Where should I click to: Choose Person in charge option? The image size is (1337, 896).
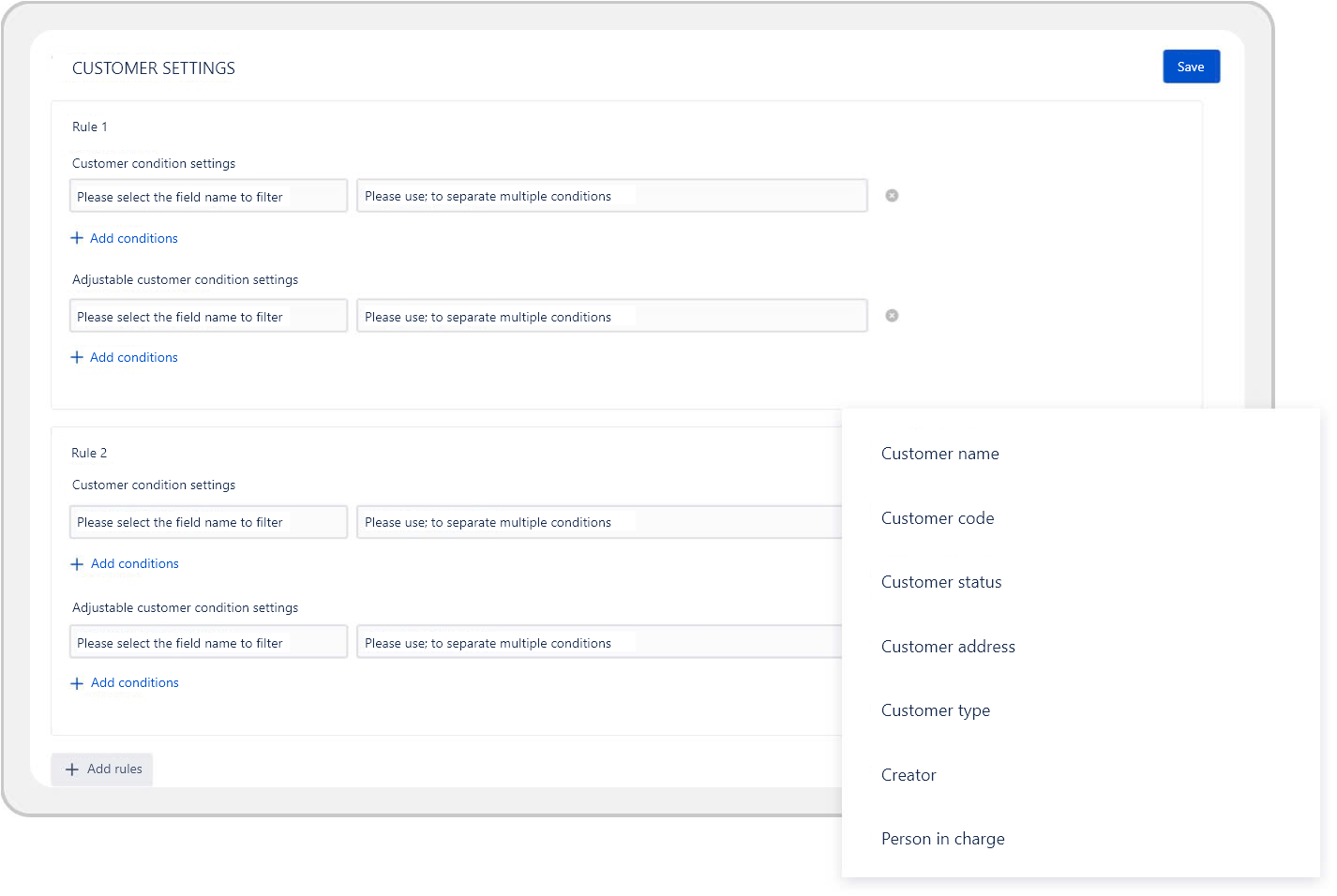point(942,839)
